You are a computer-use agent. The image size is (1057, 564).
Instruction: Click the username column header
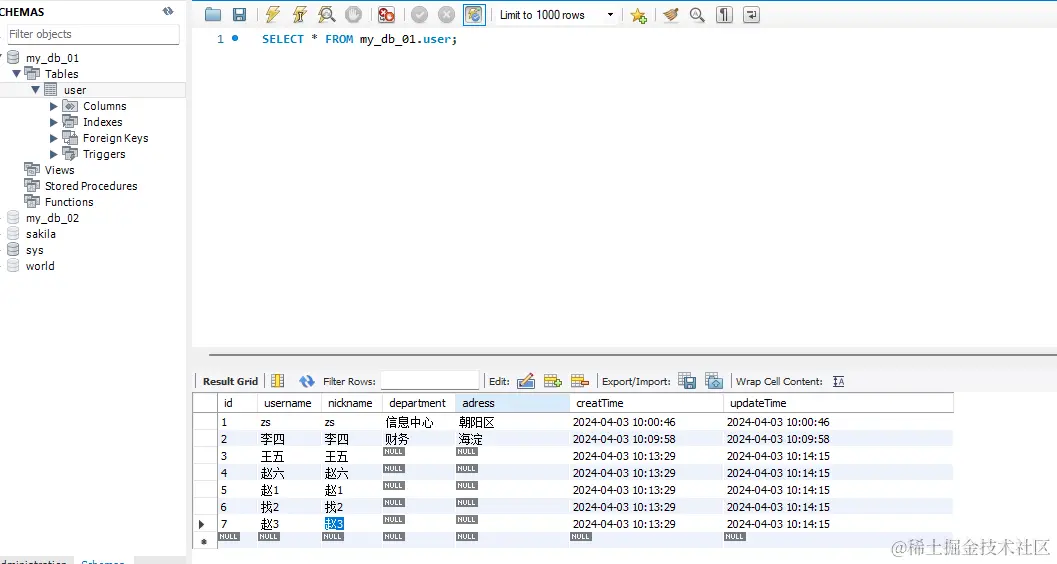[289, 403]
